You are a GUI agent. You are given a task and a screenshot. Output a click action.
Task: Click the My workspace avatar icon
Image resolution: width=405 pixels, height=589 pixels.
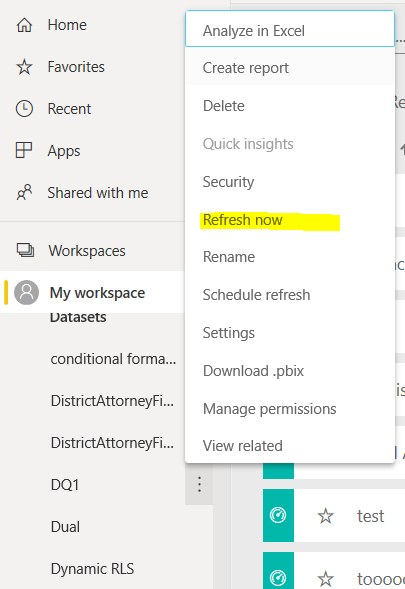tap(27, 292)
